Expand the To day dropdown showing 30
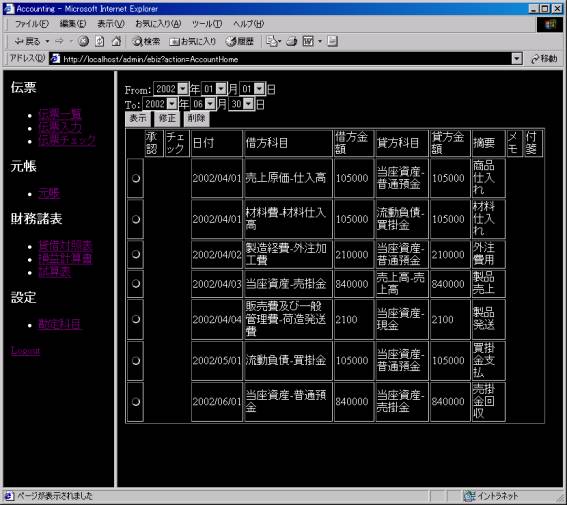 (248, 104)
